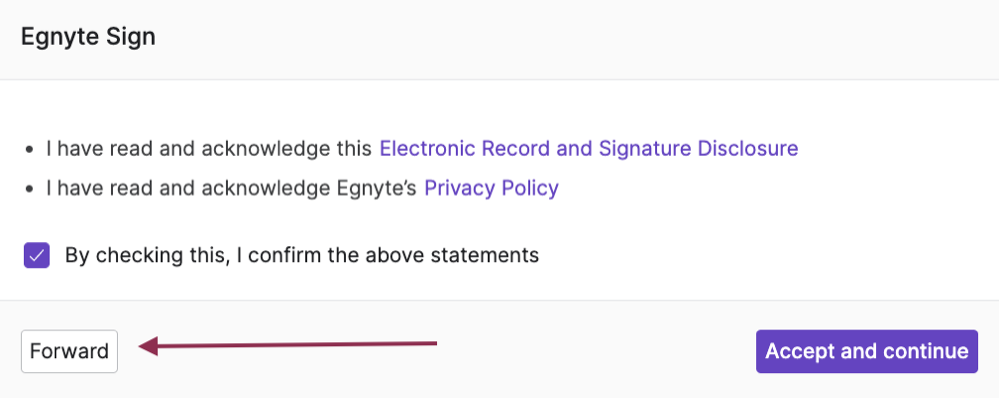This screenshot has height=398, width=999.
Task: Toggle the 'By checking this, I confirm' label
Action: tap(301, 255)
